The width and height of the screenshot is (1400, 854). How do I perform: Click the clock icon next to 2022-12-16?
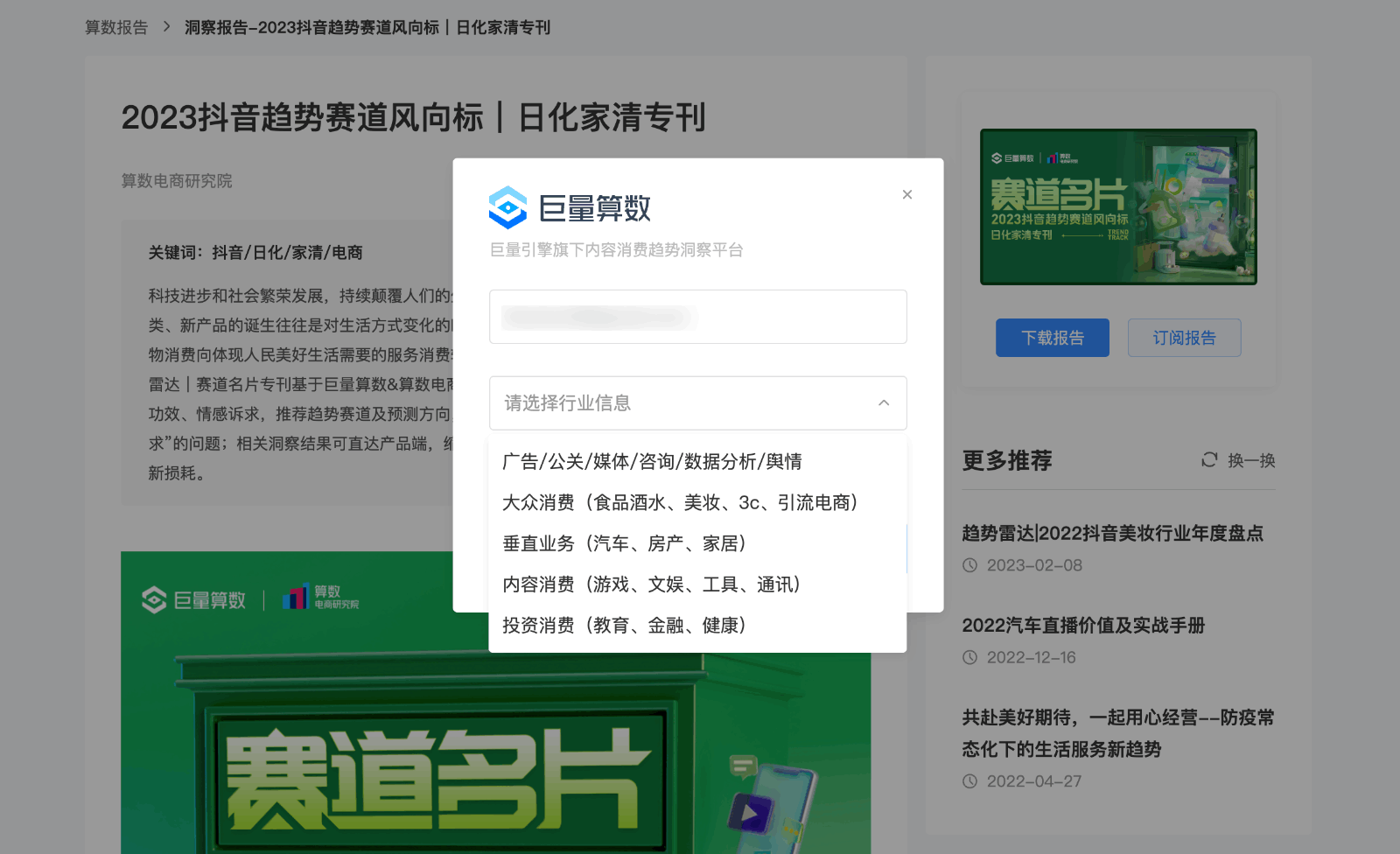(x=970, y=657)
